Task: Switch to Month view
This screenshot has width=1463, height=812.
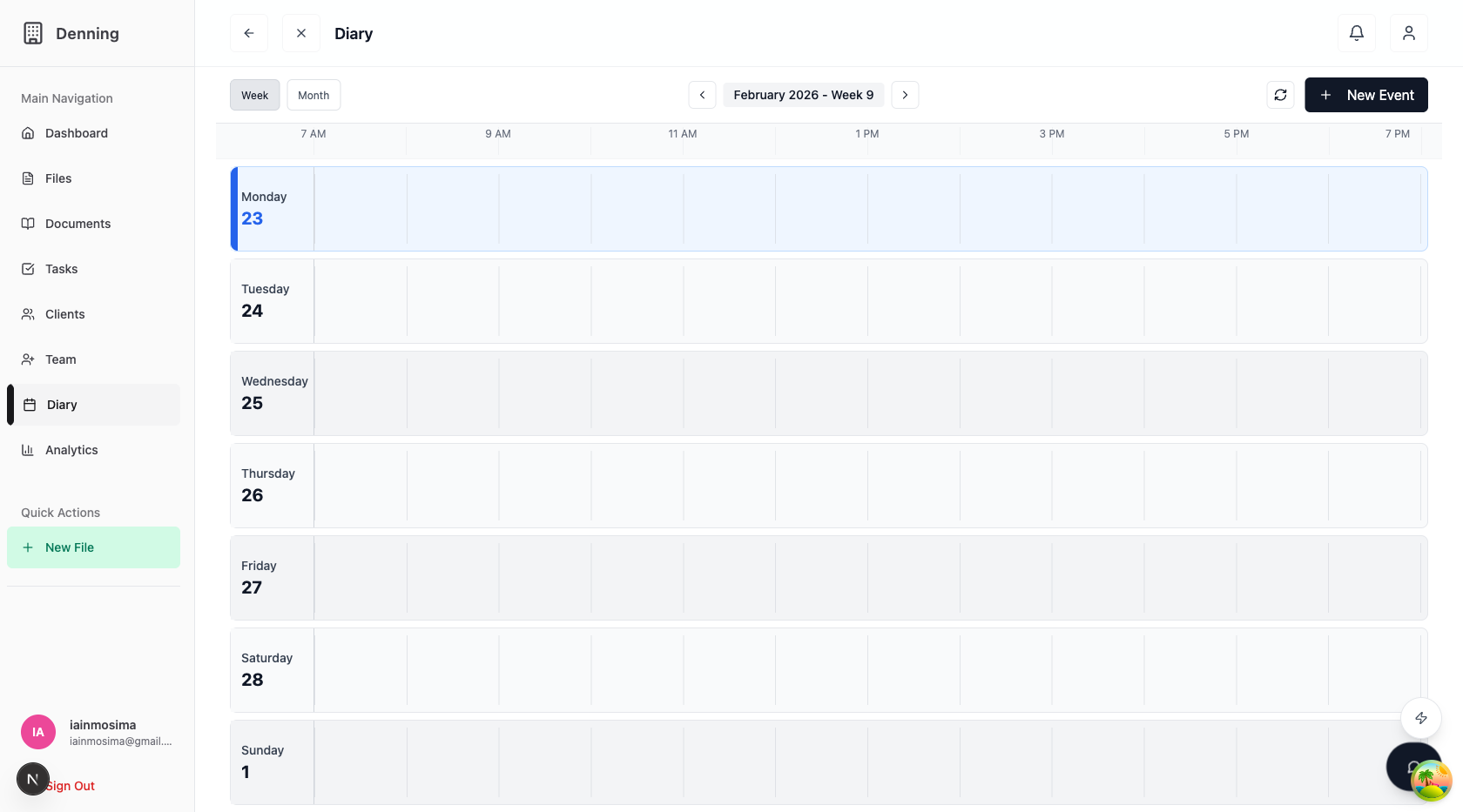Action: [313, 94]
